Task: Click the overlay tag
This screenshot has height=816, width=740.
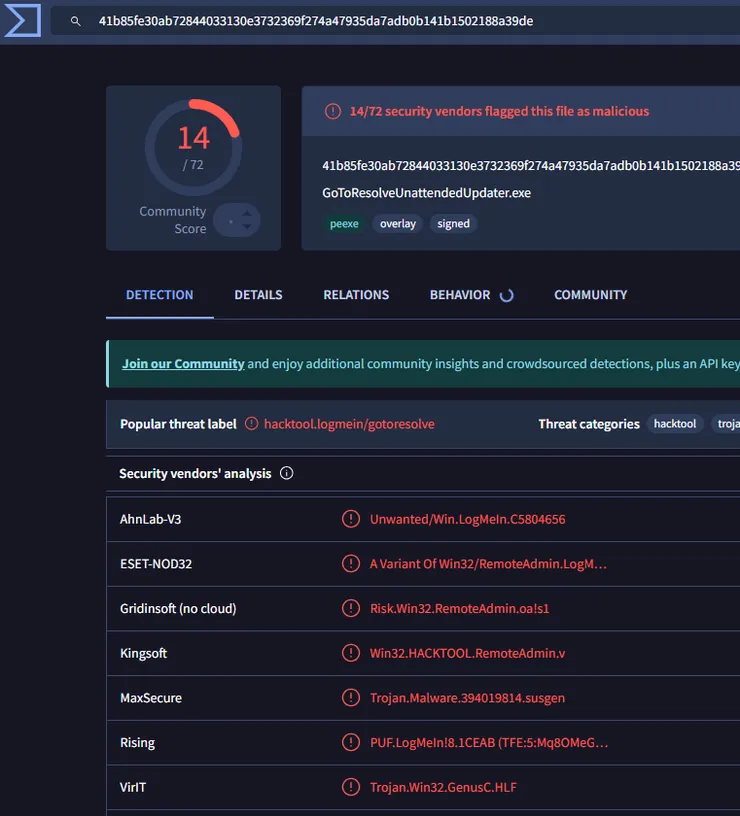Action: pyautogui.click(x=398, y=224)
